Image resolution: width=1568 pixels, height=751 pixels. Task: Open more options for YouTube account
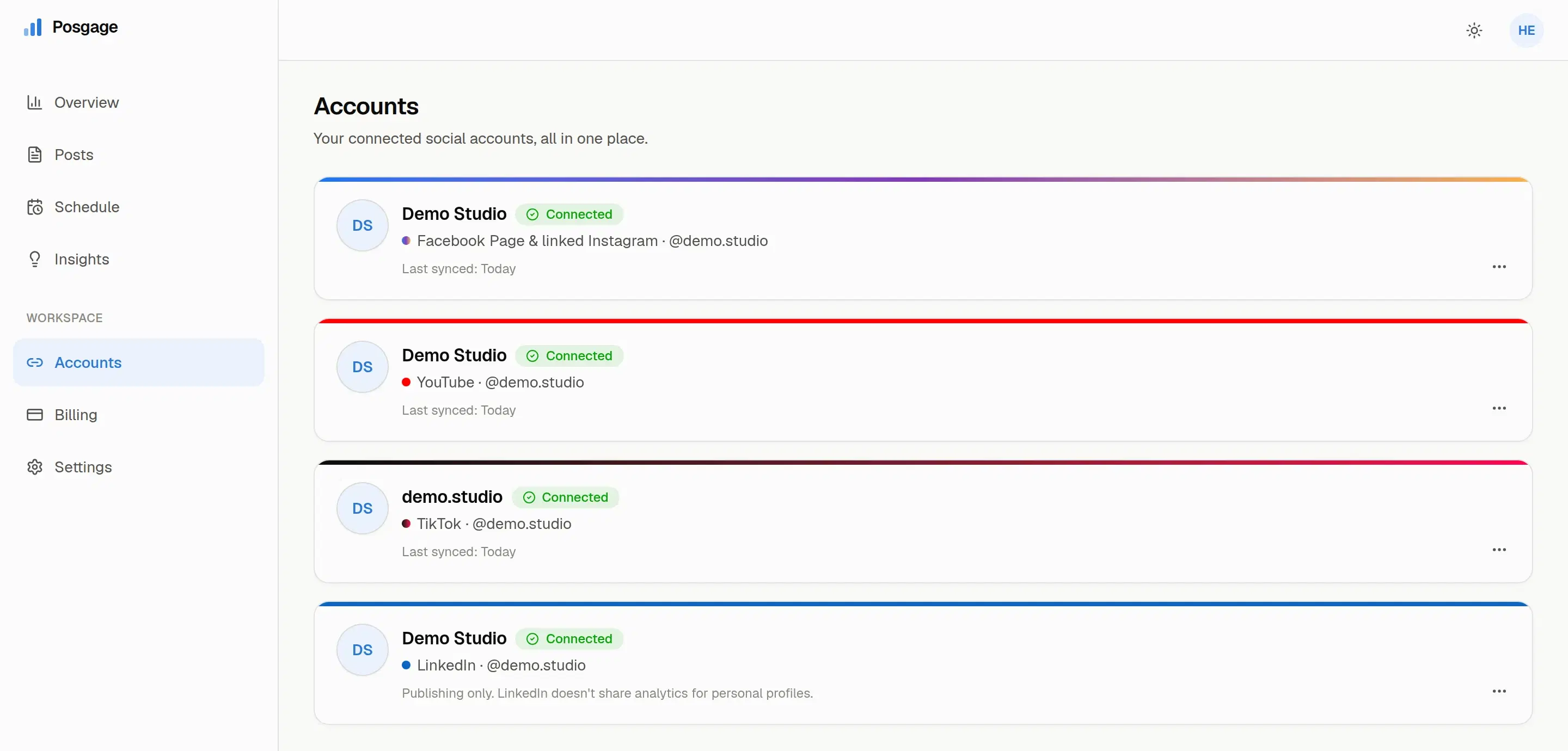click(1499, 408)
